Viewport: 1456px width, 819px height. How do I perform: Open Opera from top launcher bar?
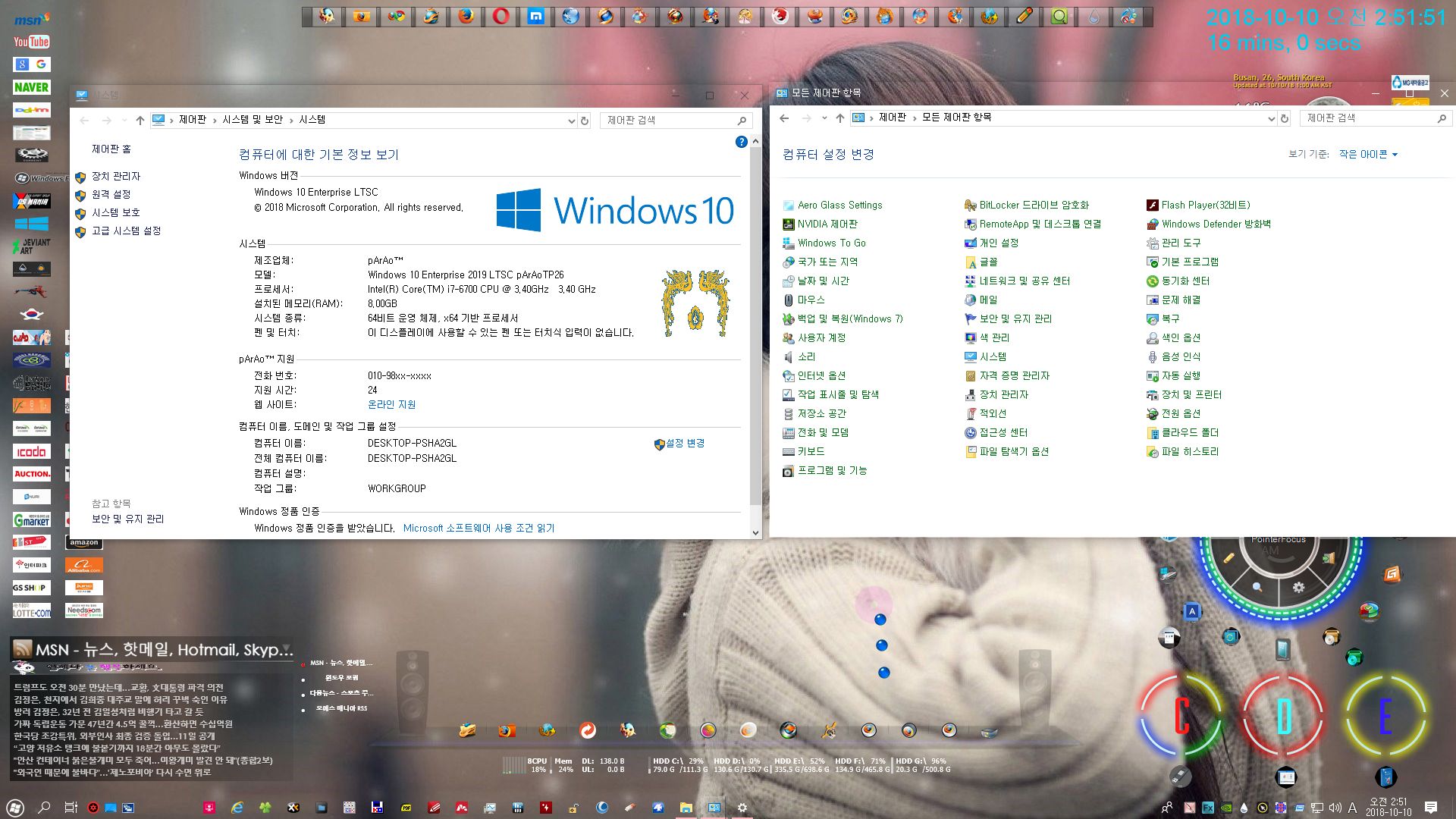[x=500, y=16]
